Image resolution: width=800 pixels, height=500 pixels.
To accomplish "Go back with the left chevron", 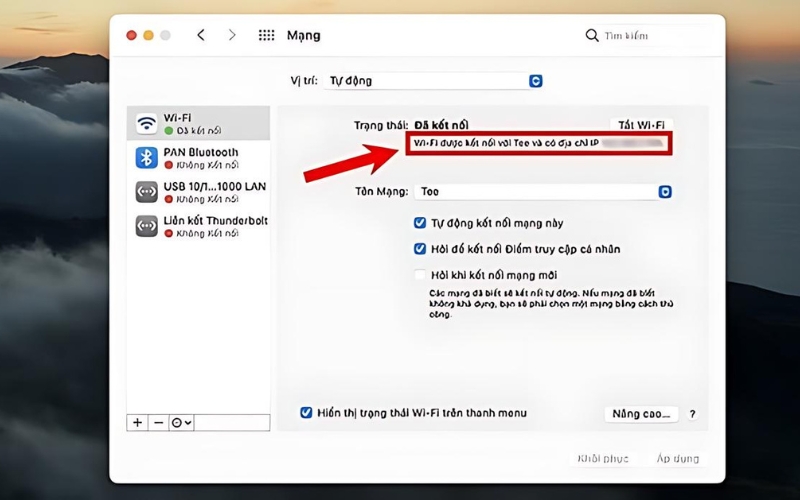I will [201, 35].
